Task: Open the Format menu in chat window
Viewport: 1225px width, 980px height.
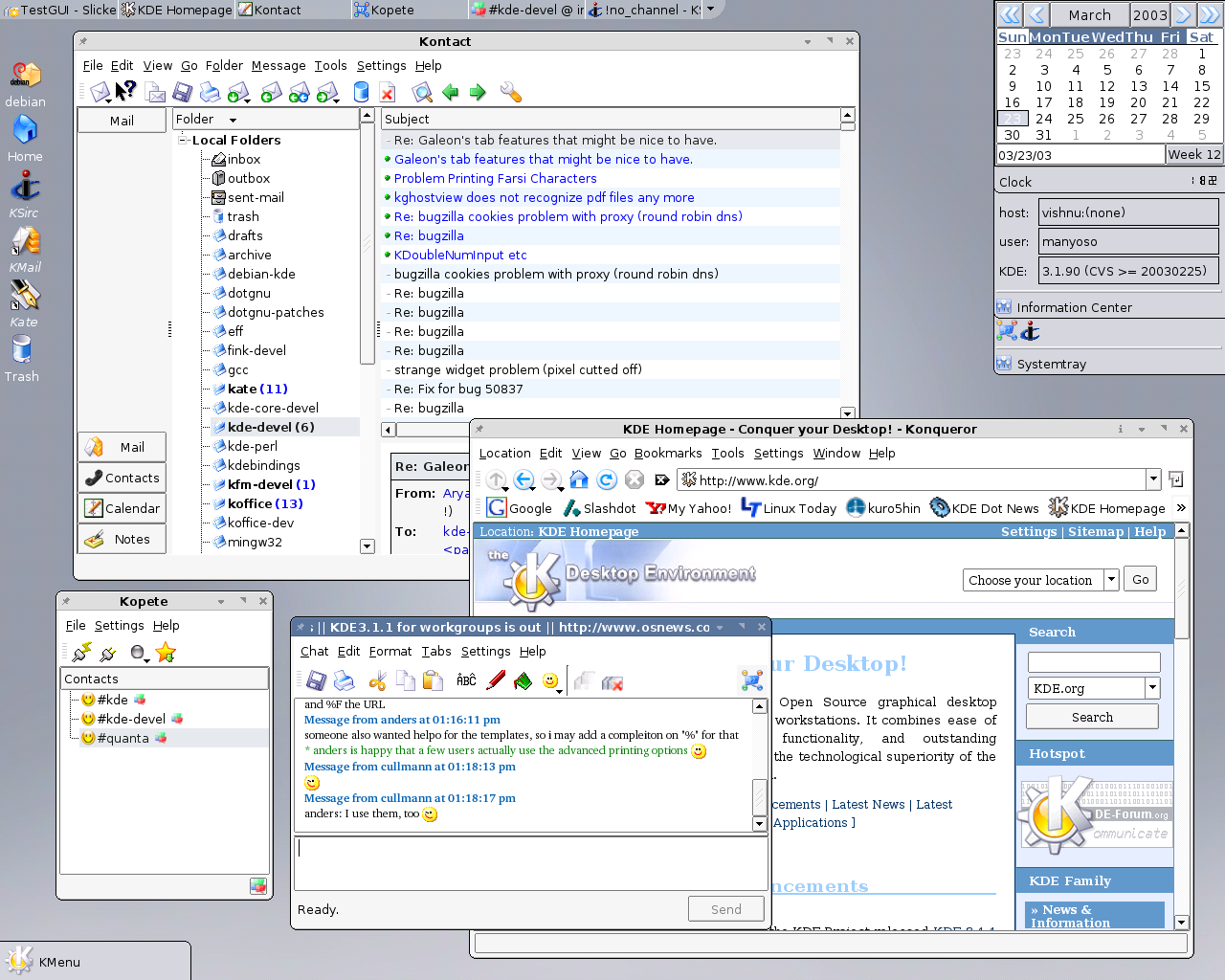Action: click(390, 651)
